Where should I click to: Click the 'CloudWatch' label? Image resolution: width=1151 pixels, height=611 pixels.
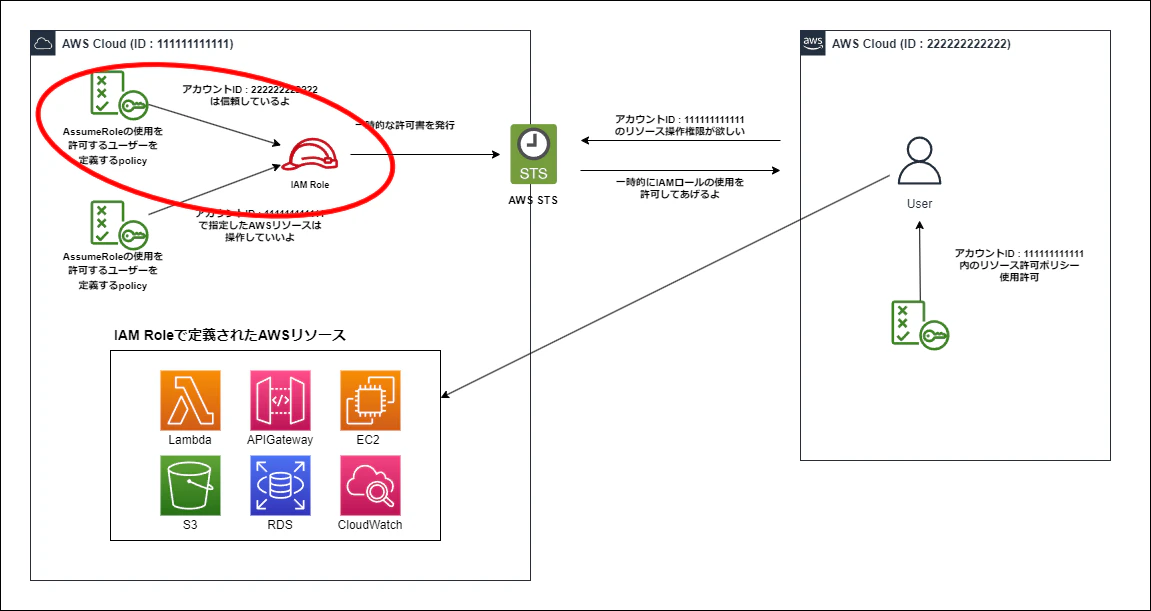[370, 526]
